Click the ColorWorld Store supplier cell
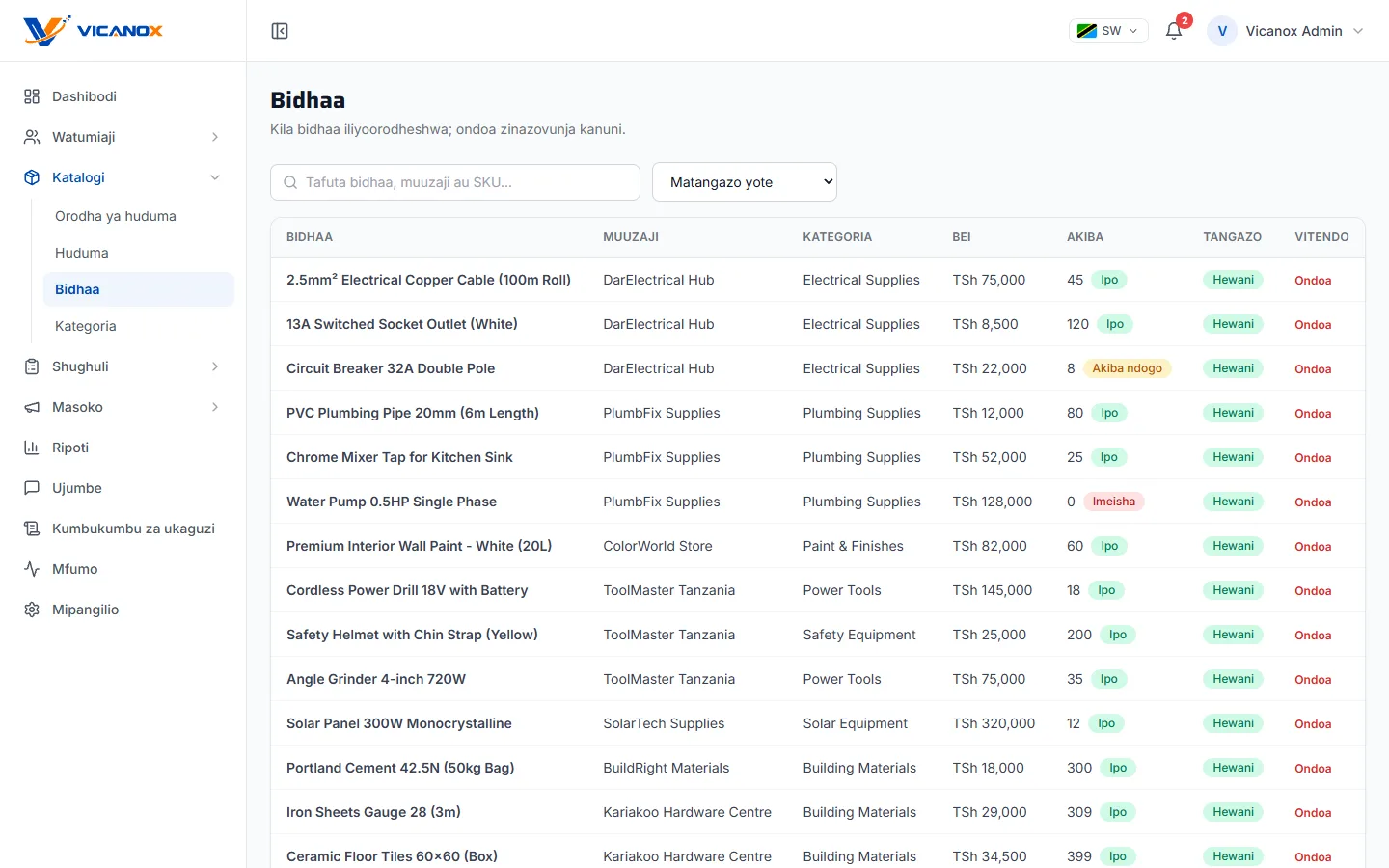This screenshot has height=868, width=1389. [x=658, y=546]
